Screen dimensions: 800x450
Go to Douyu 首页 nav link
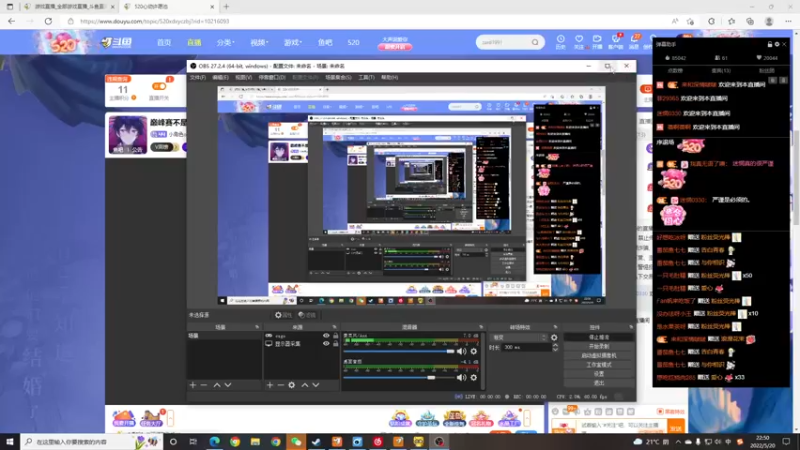click(x=164, y=42)
